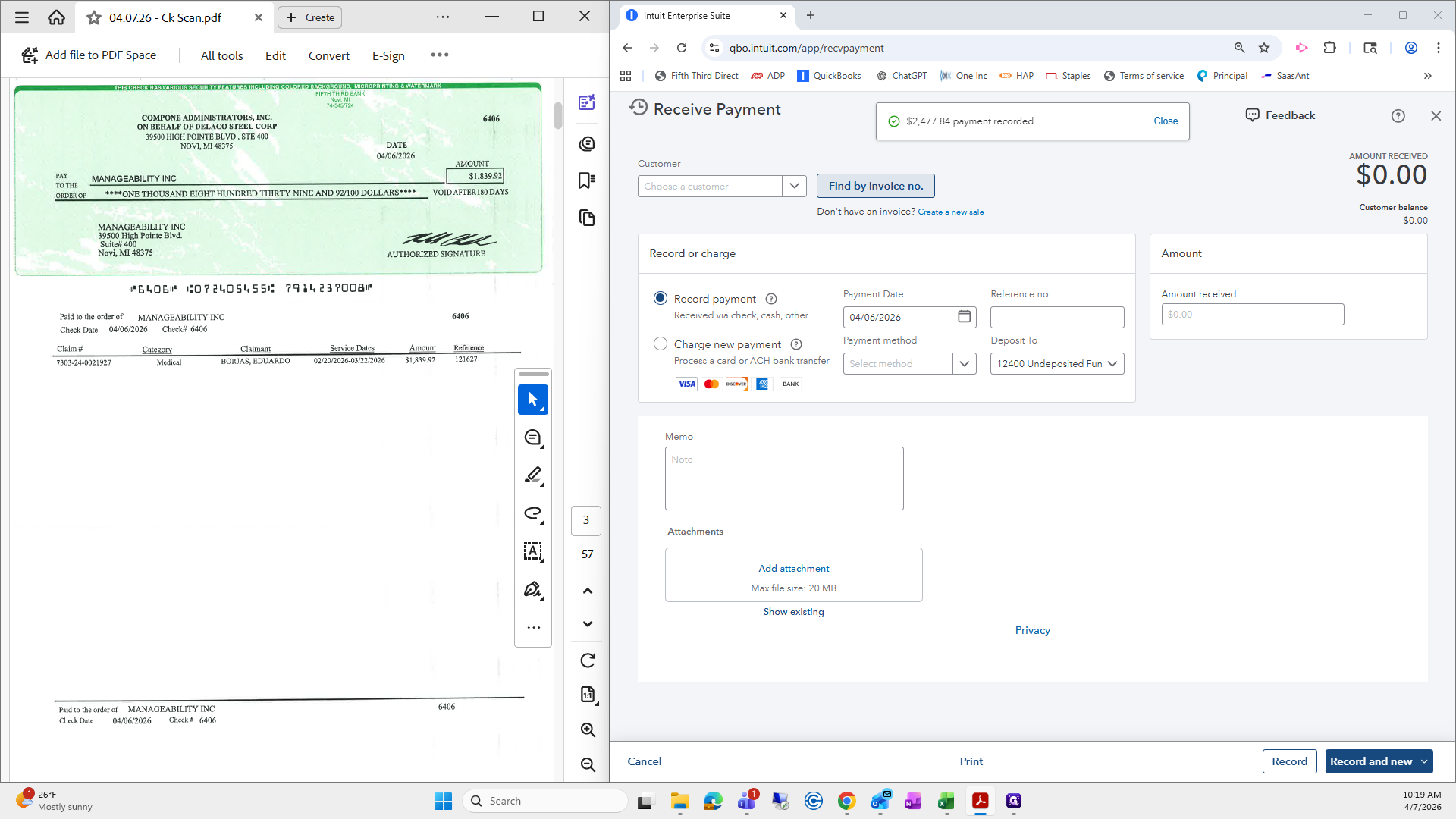Open the All tools menu
The height and width of the screenshot is (819, 1456).
click(221, 55)
